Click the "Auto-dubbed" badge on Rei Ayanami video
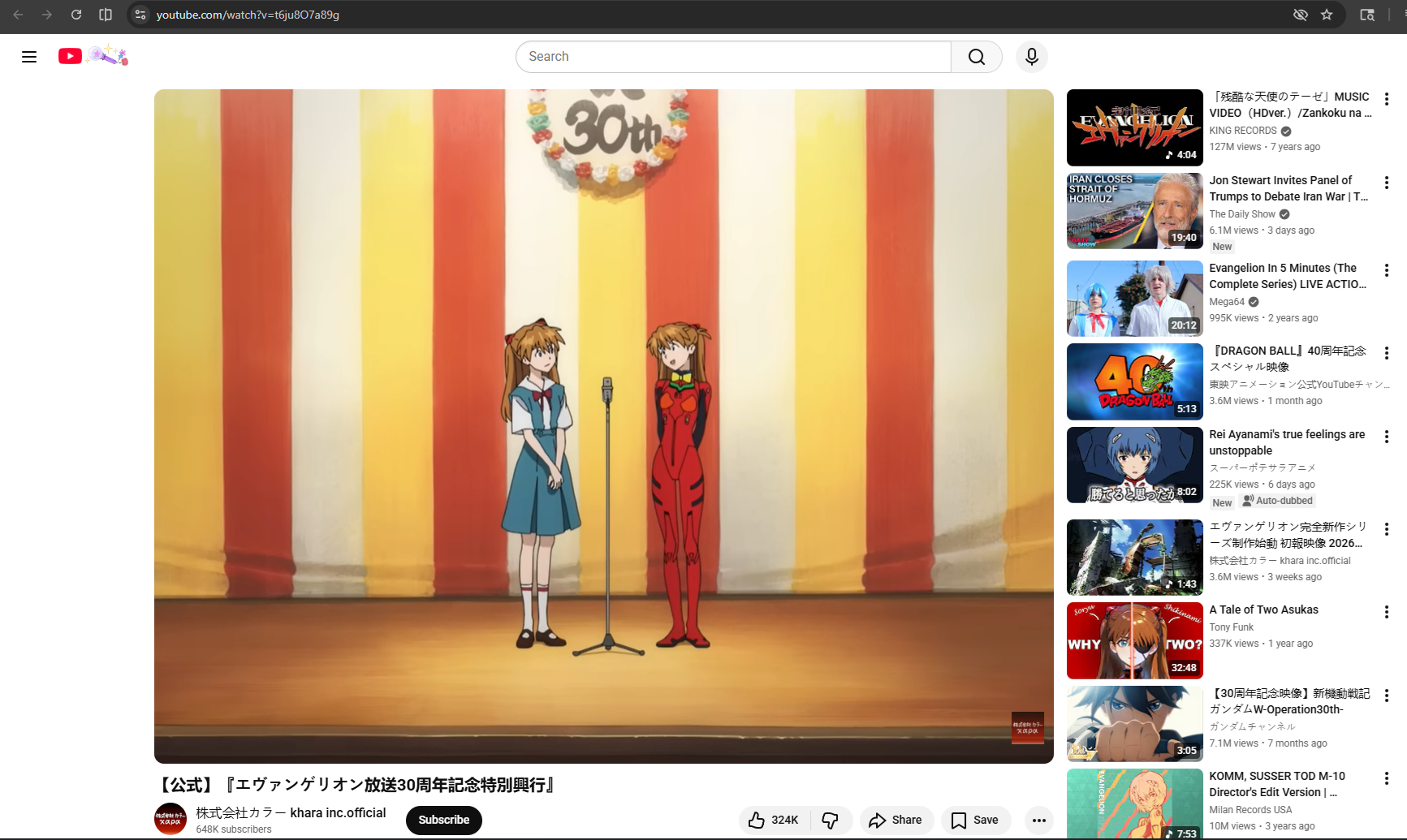1407x840 pixels. [1277, 501]
